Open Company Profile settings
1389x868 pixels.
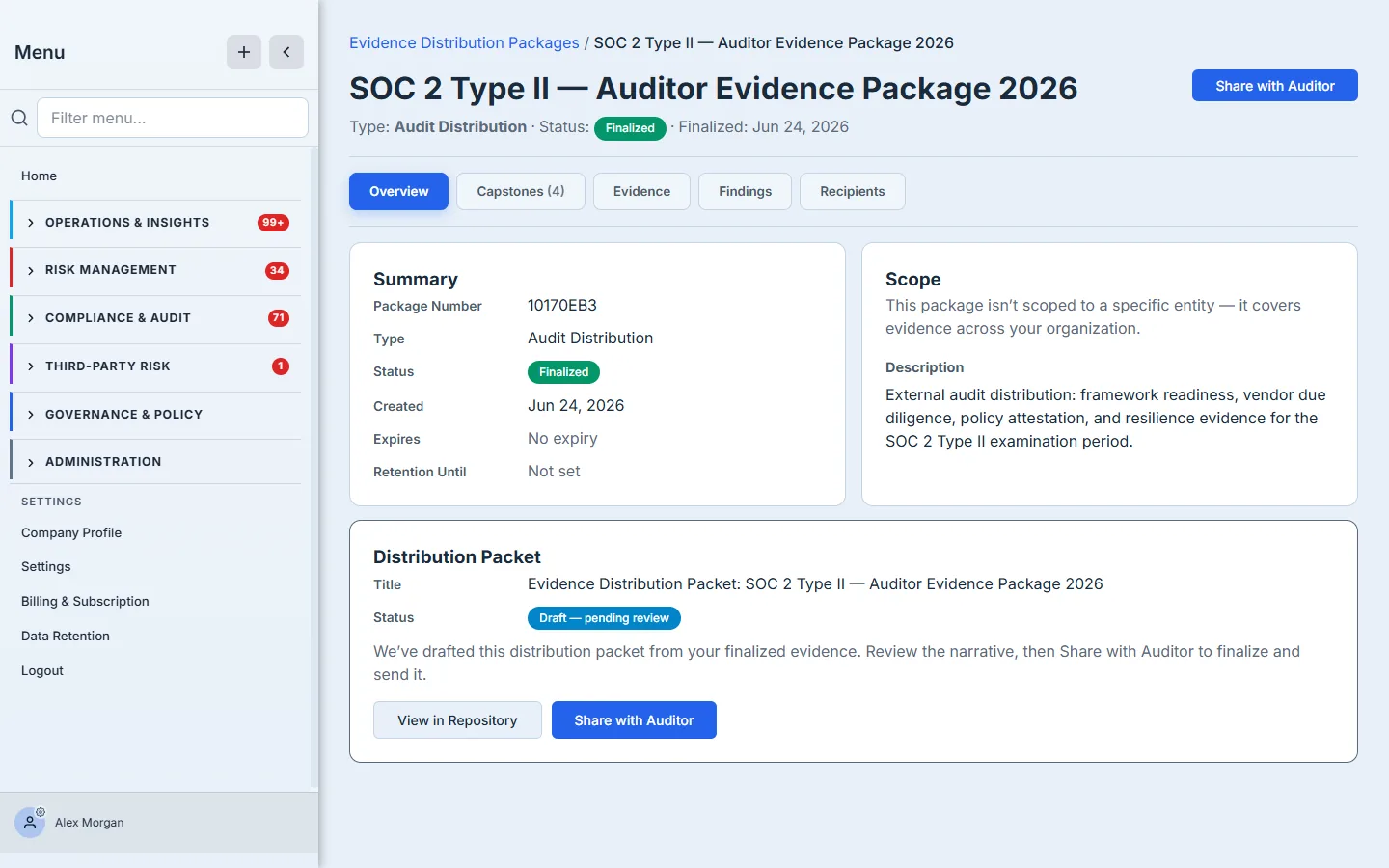71,532
